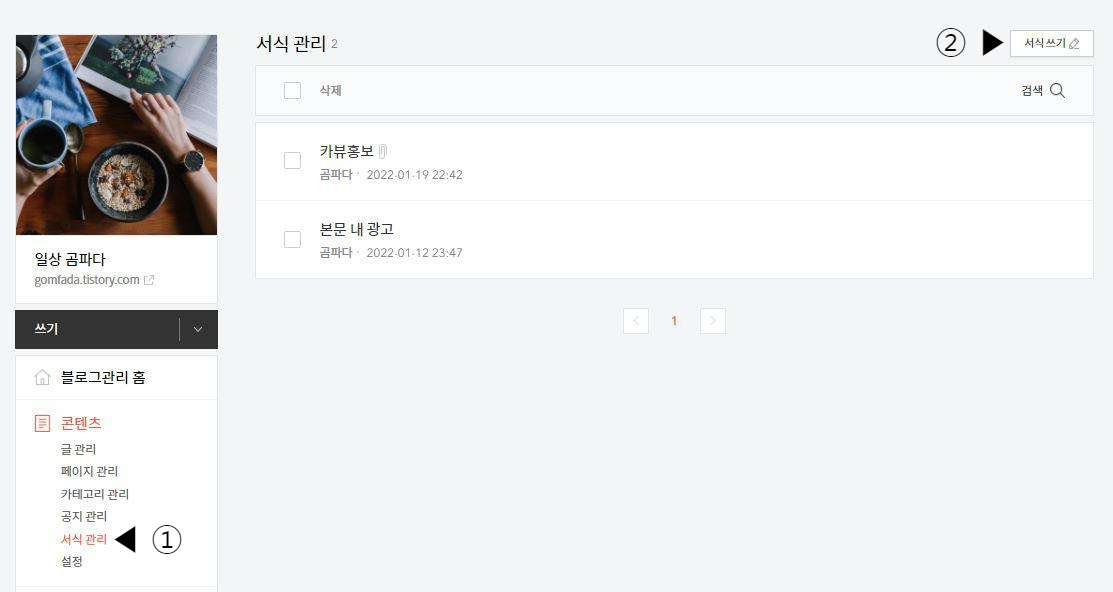
Task: Click page number 1 in pagination
Action: pos(674,320)
